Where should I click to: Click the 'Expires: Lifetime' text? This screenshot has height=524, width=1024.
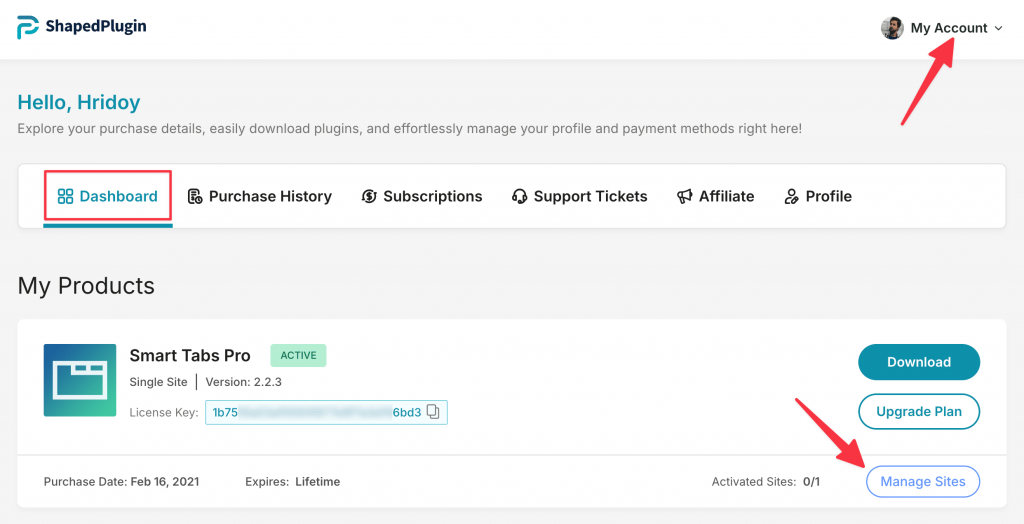(293, 482)
